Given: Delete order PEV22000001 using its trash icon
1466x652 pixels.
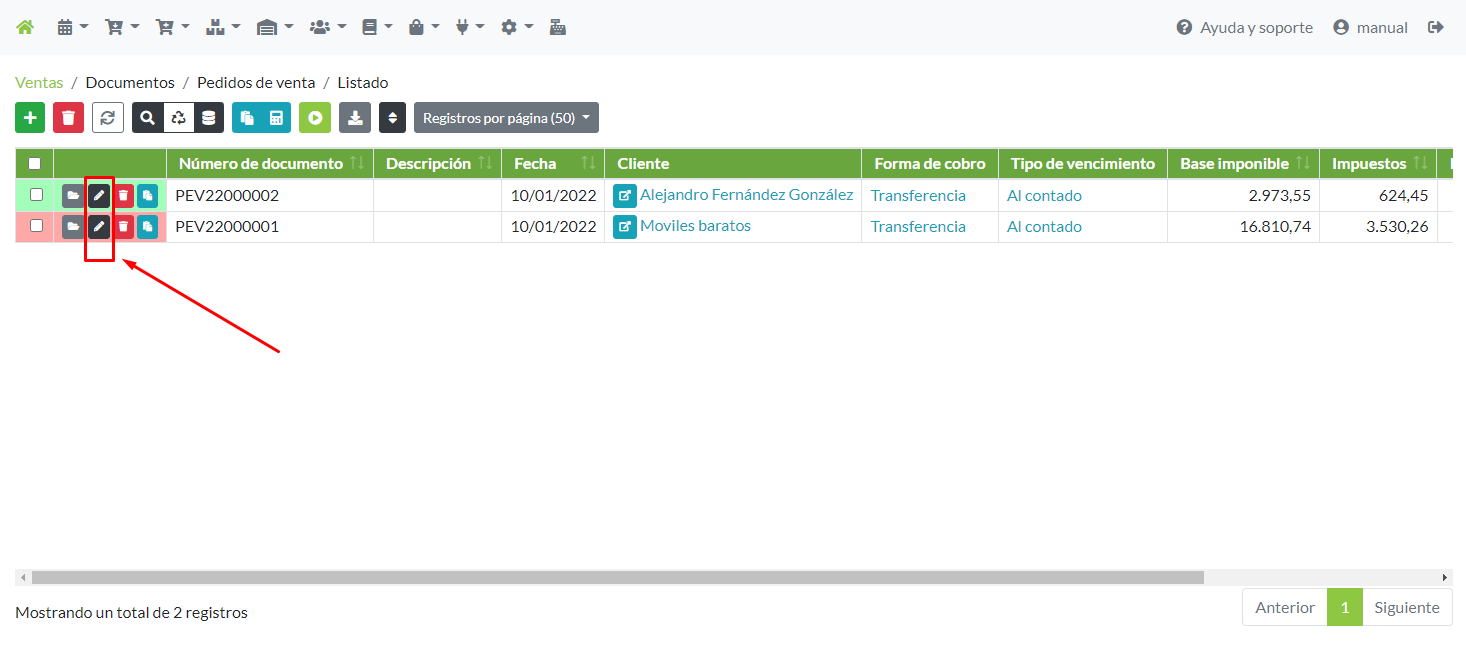Looking at the screenshot, I should (x=123, y=227).
